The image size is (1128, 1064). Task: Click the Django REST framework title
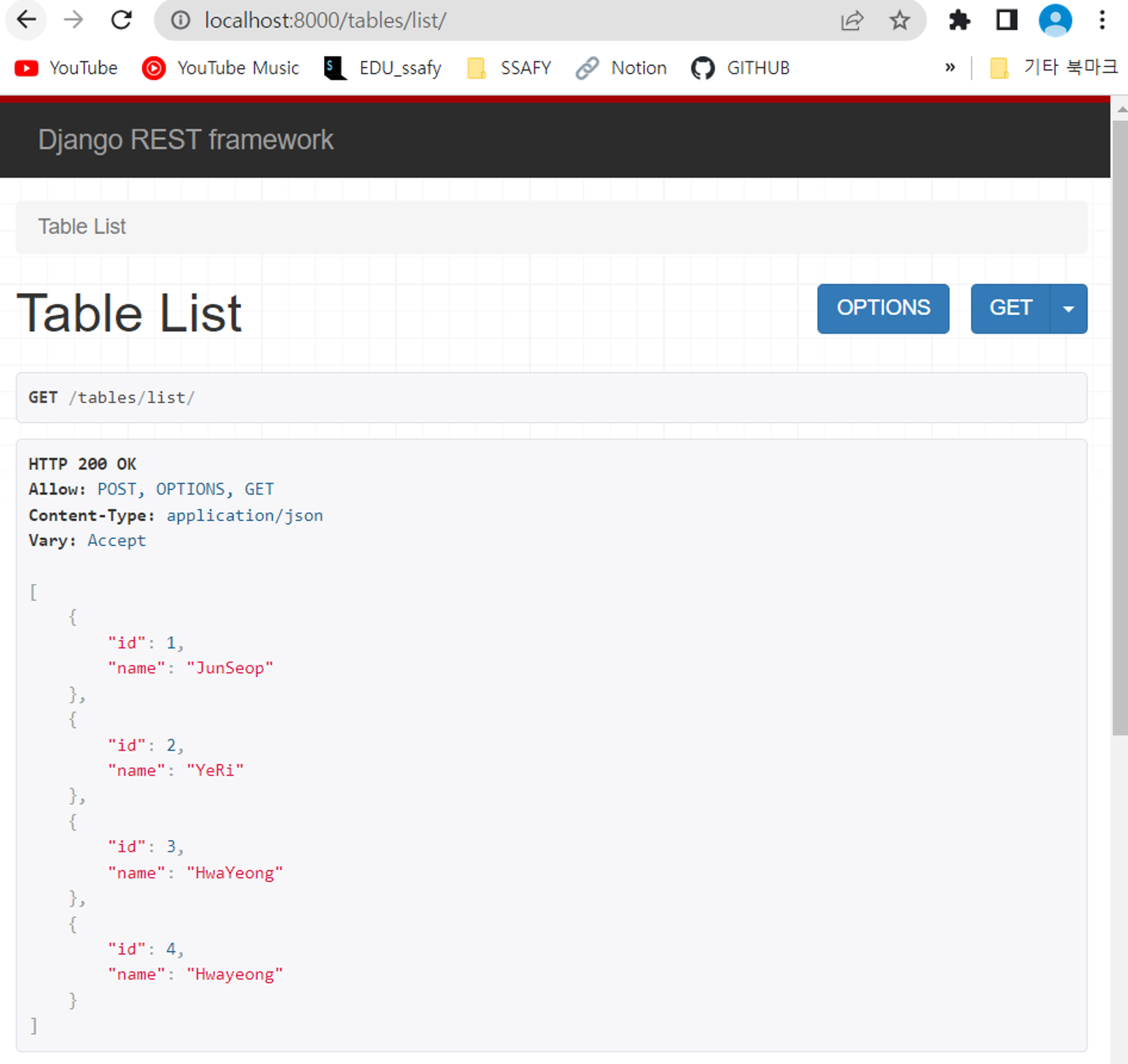click(186, 139)
